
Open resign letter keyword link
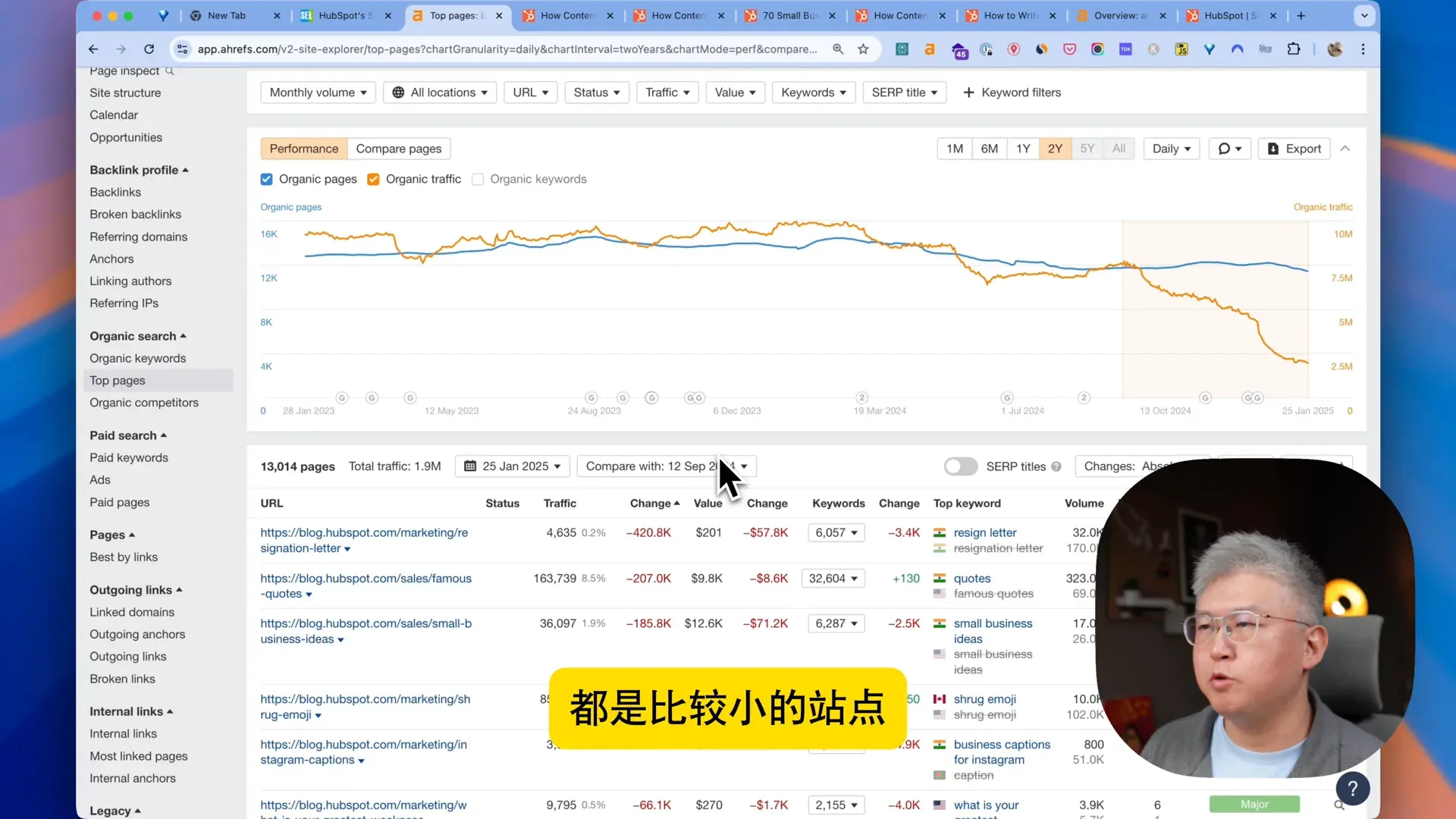[x=985, y=533]
